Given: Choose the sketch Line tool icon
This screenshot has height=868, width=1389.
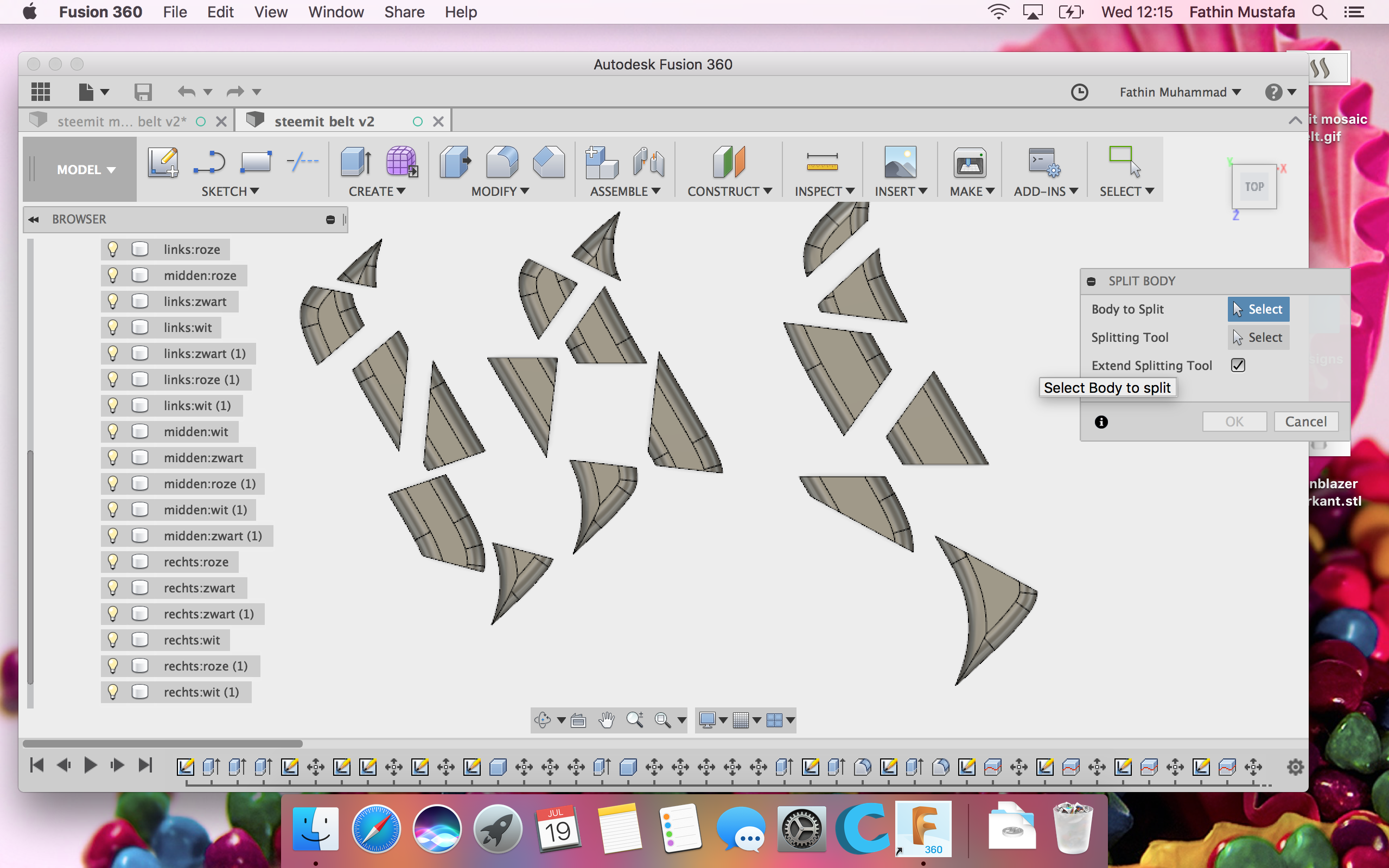Looking at the screenshot, I should (209, 161).
